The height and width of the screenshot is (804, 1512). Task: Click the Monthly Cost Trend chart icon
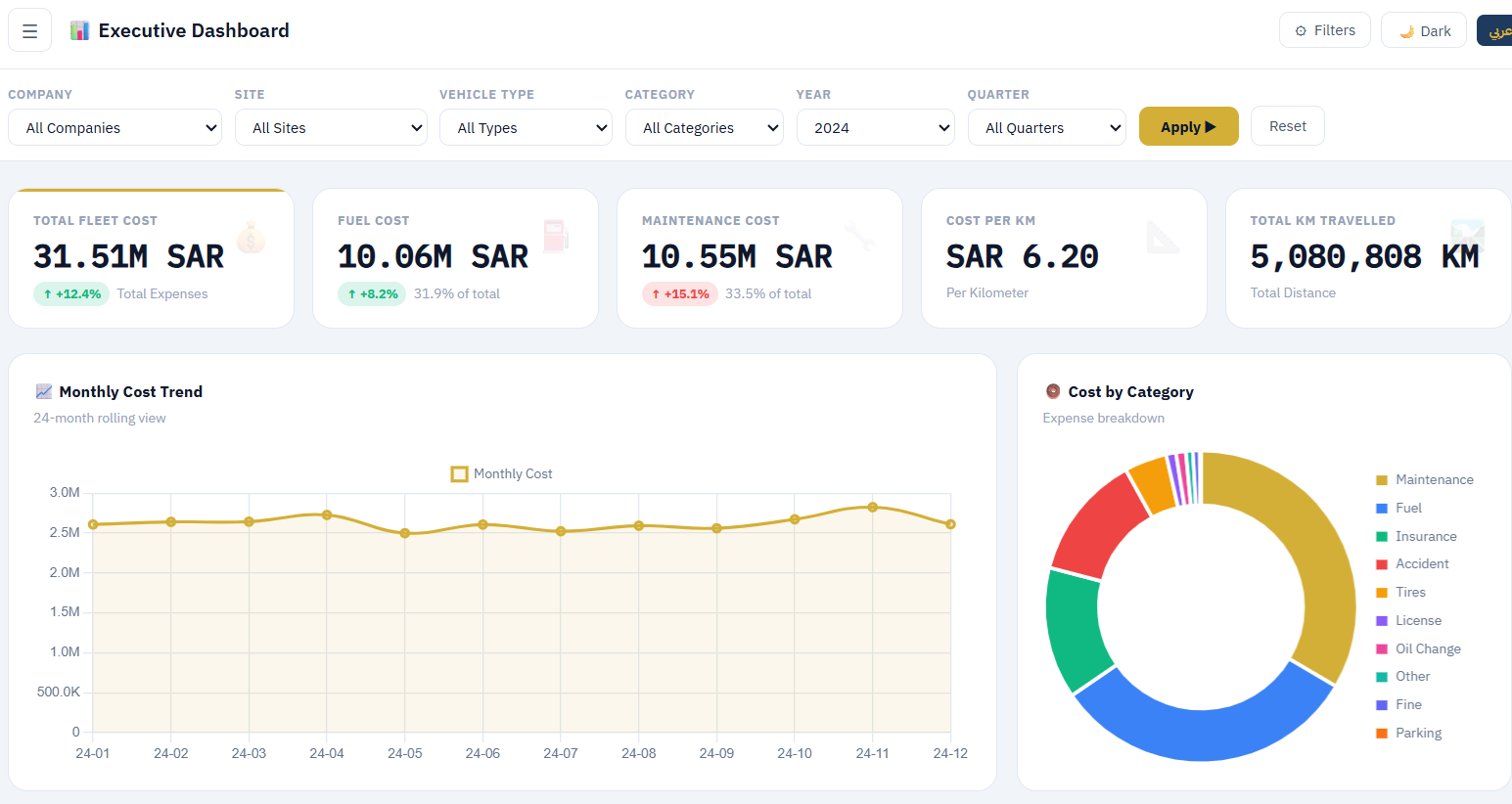point(44,391)
